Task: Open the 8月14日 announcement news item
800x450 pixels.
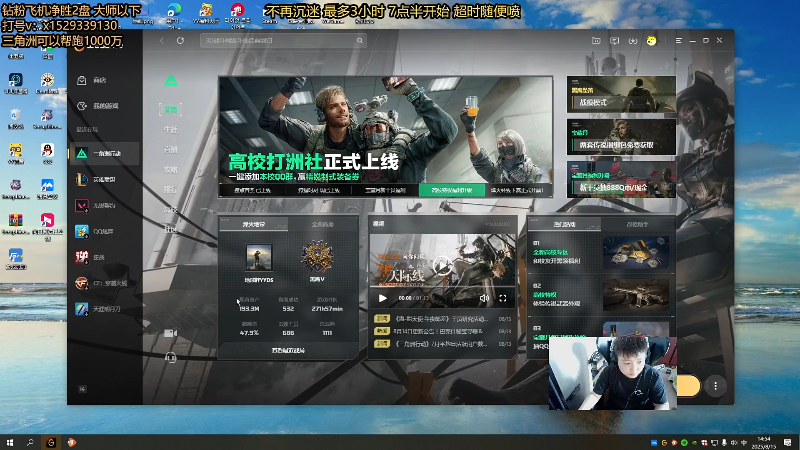Action: pyautogui.click(x=442, y=331)
